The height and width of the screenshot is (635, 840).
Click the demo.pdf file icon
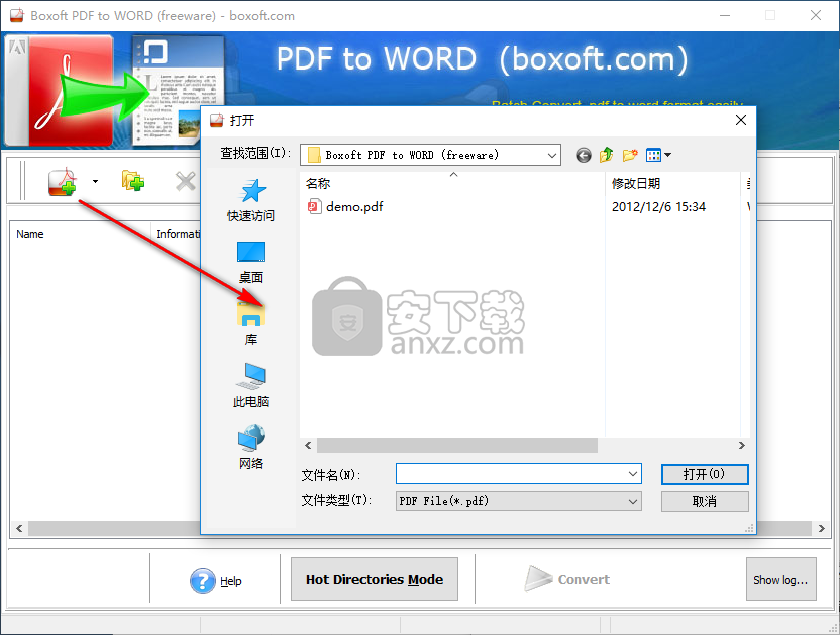click(314, 206)
